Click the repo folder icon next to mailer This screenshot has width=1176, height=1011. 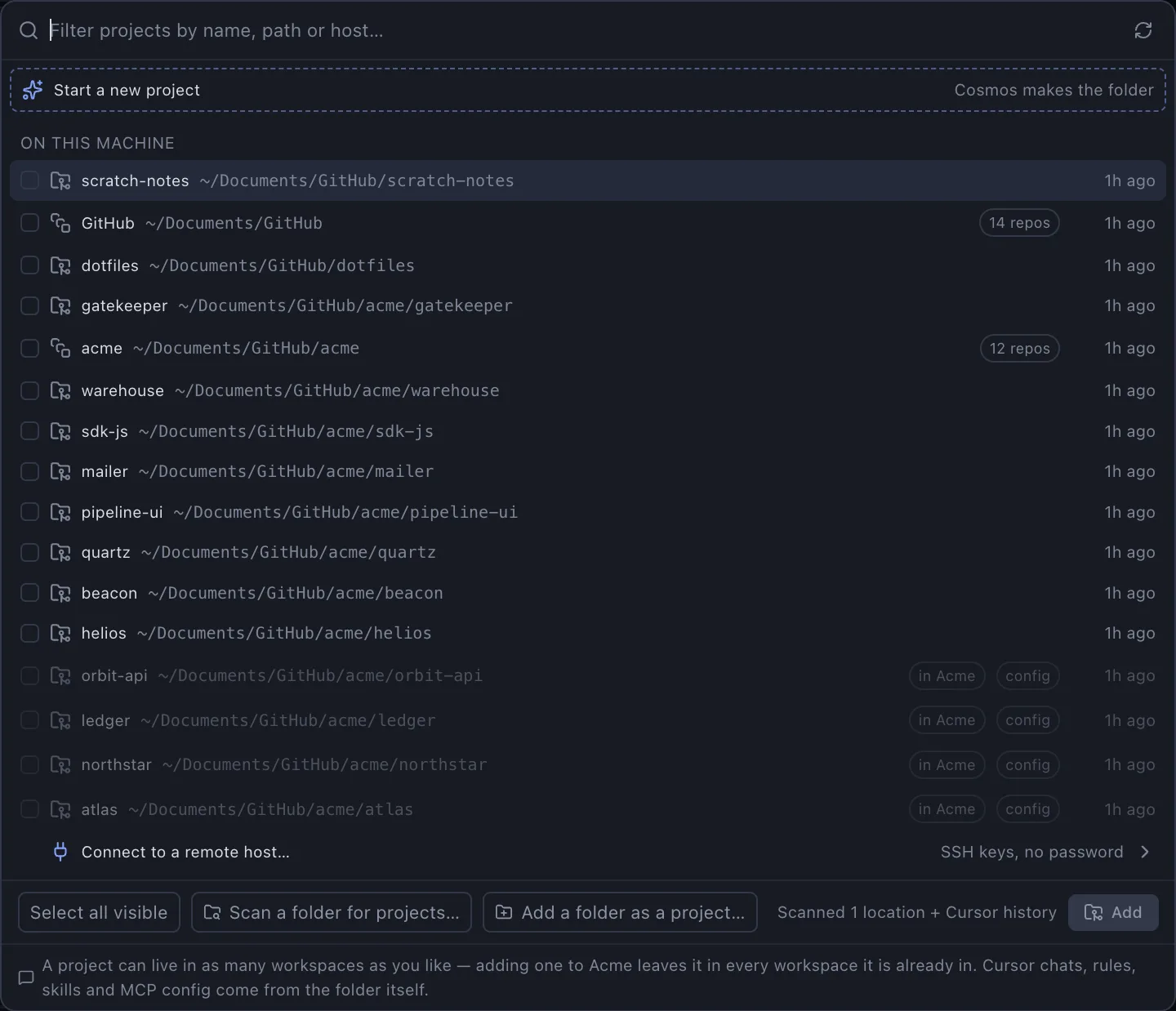click(60, 471)
